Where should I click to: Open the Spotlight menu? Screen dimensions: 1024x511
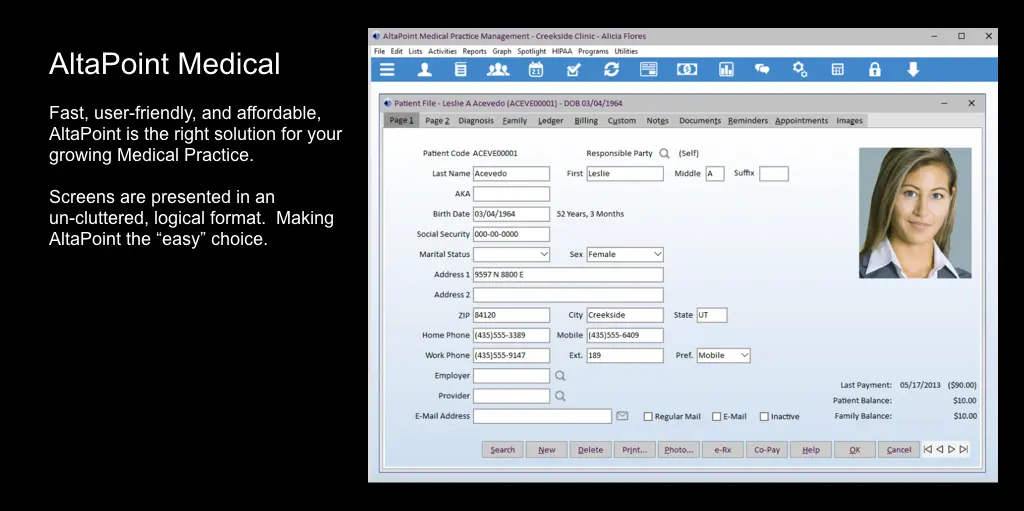tap(532, 51)
